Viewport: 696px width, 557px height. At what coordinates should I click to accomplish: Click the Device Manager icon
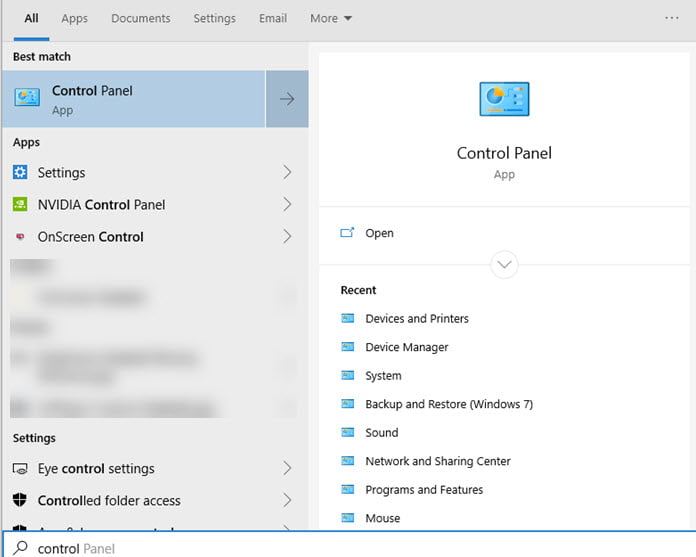click(x=348, y=347)
